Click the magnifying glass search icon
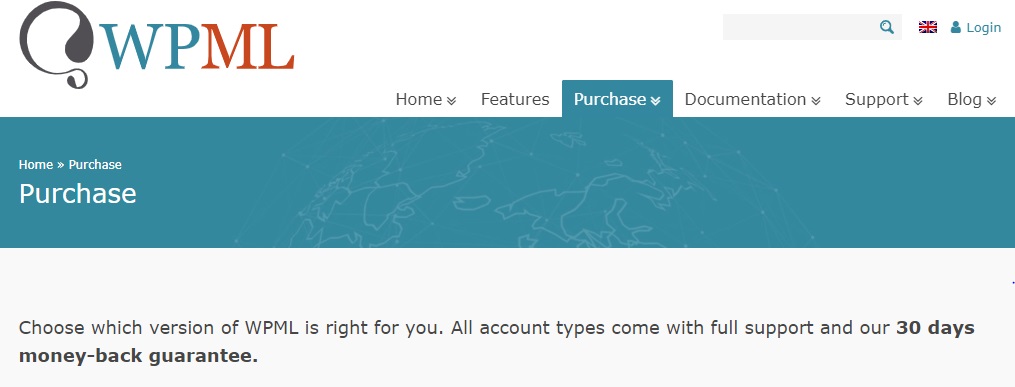This screenshot has width=1015, height=387. coord(887,27)
